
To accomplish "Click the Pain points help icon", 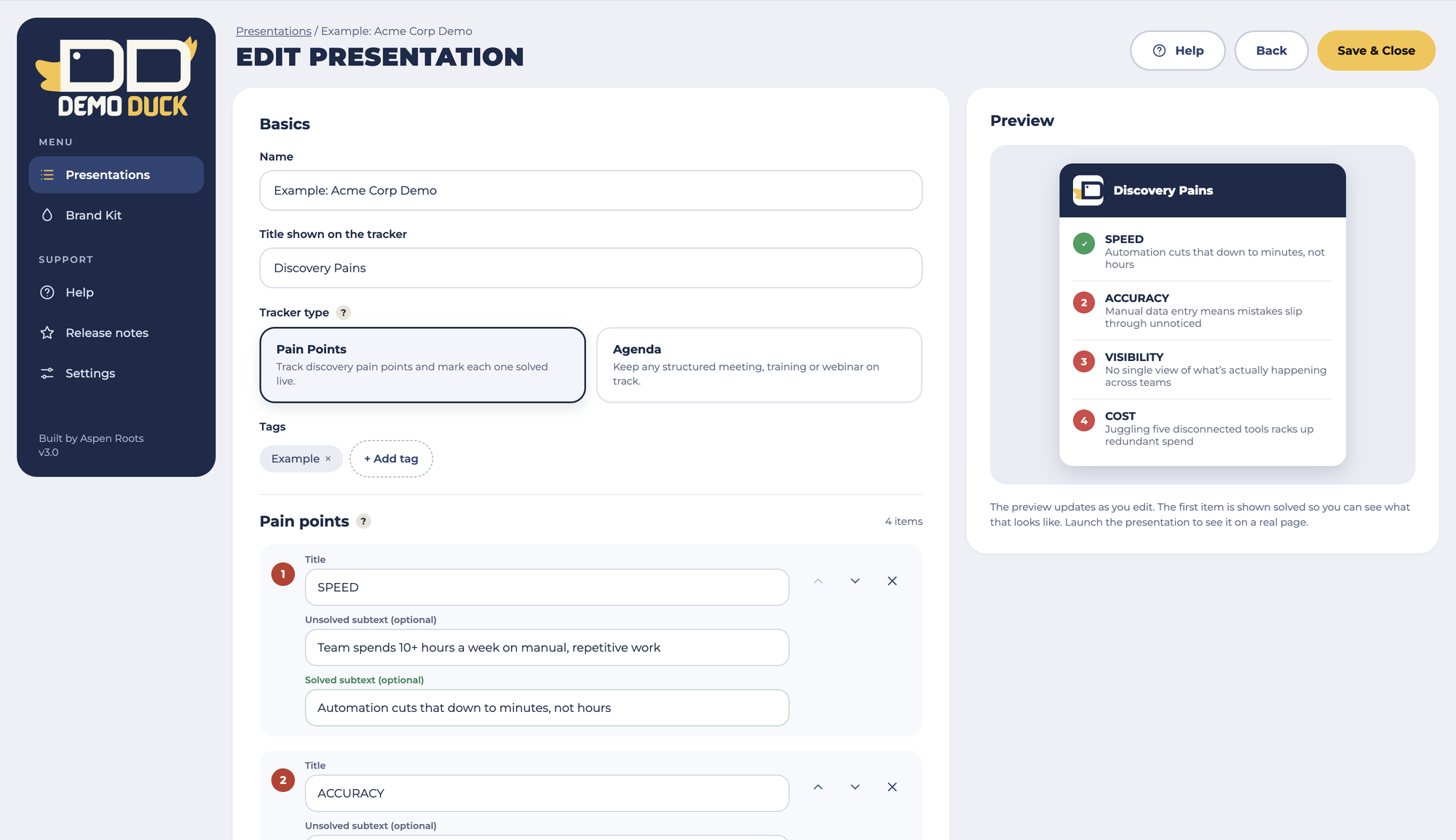I will [363, 521].
